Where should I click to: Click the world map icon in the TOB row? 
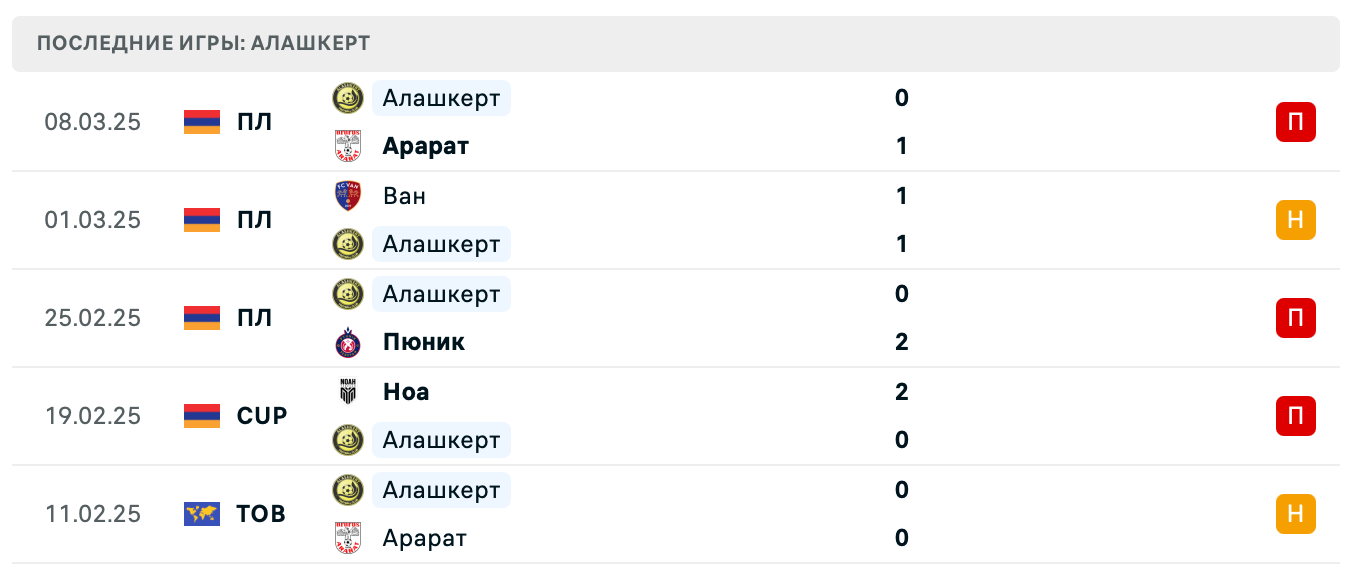[201, 514]
